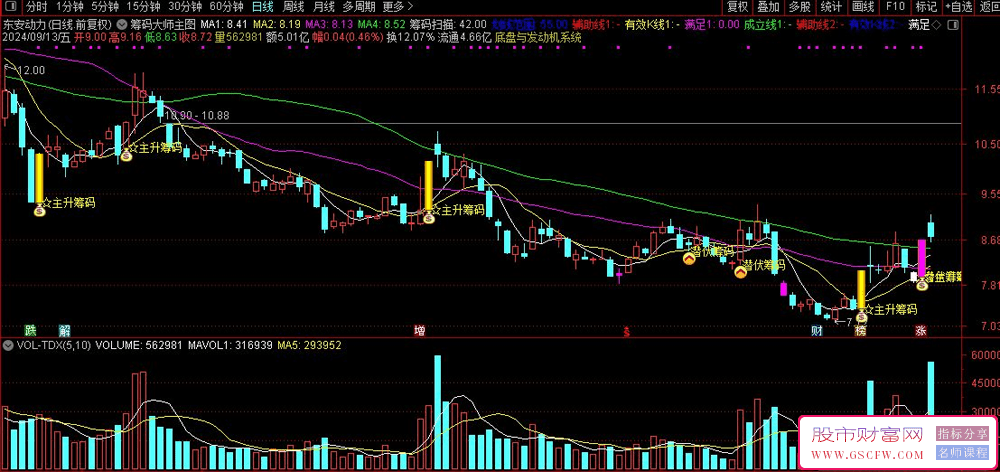The width and height of the screenshot is (1000, 472).
Task: Click the 跌 event marker
Action: pos(30,330)
